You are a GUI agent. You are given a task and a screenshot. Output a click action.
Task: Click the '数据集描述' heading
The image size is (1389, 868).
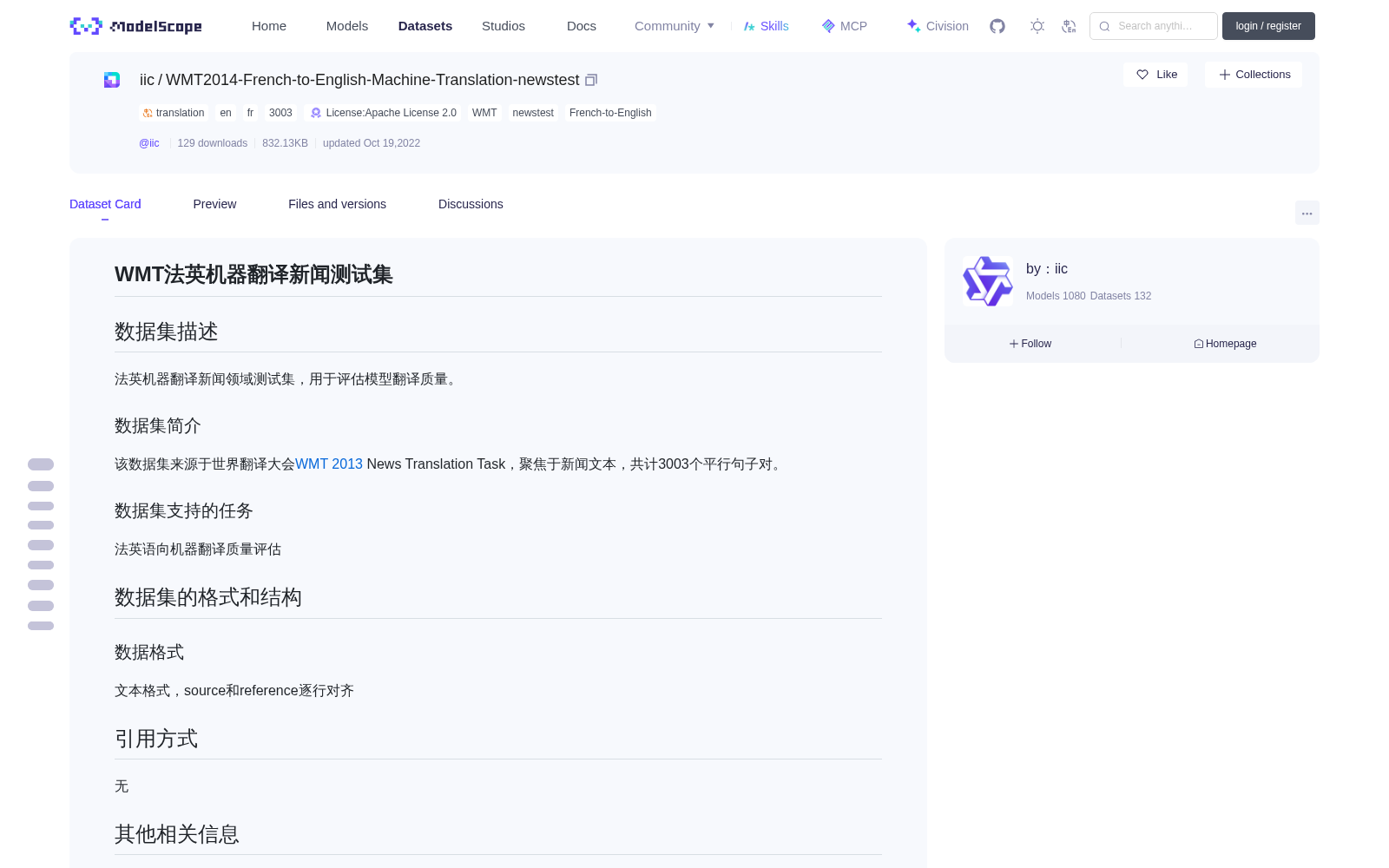(167, 332)
